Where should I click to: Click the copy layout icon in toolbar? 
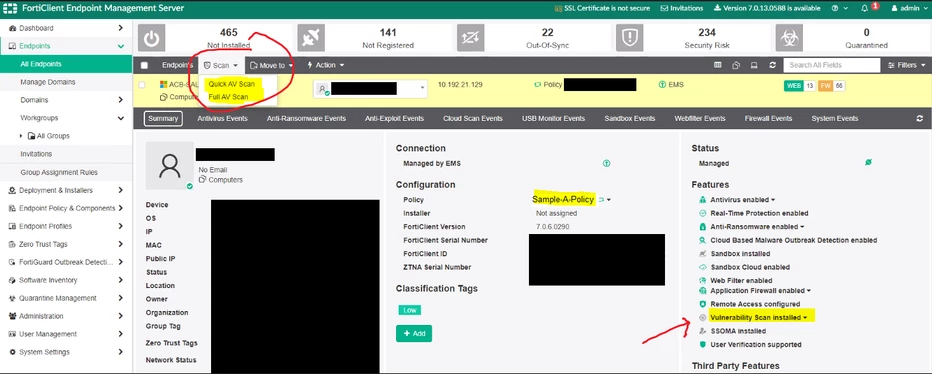click(736, 65)
